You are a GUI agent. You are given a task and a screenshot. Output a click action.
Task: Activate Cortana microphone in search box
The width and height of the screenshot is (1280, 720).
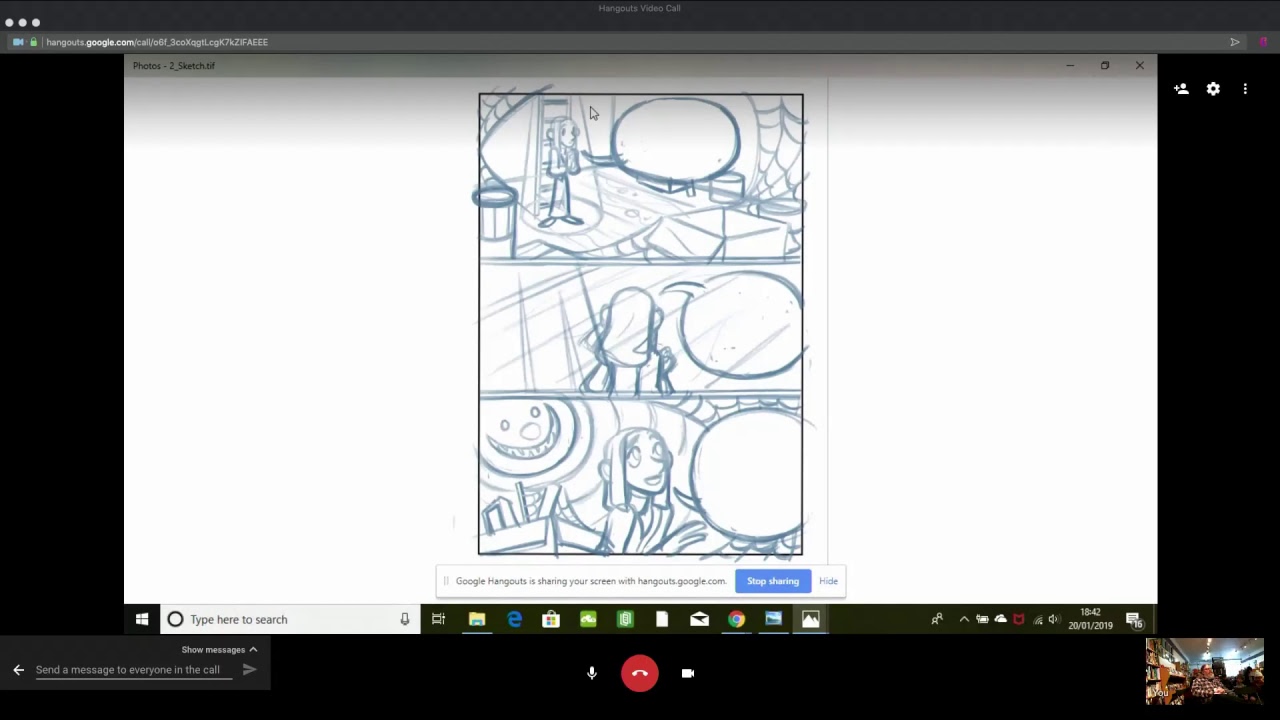(x=404, y=619)
